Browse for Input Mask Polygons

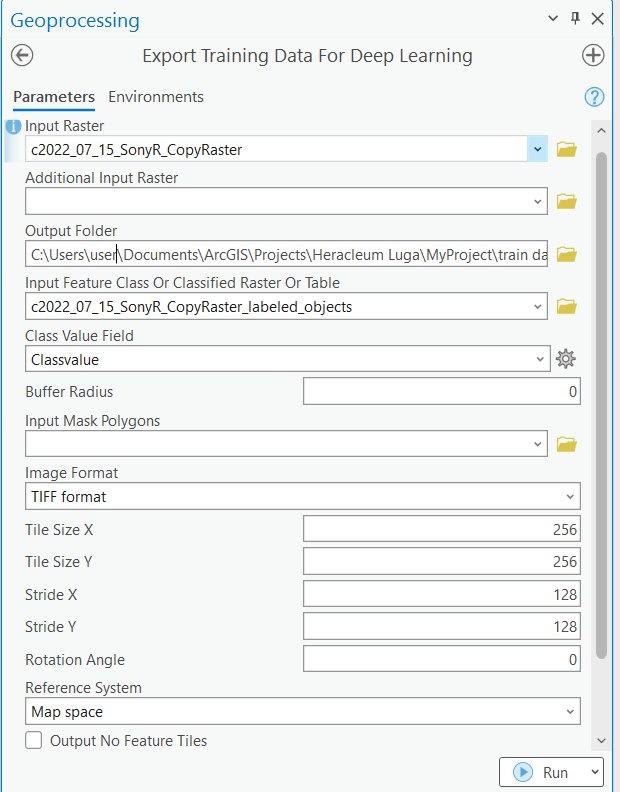[567, 443]
